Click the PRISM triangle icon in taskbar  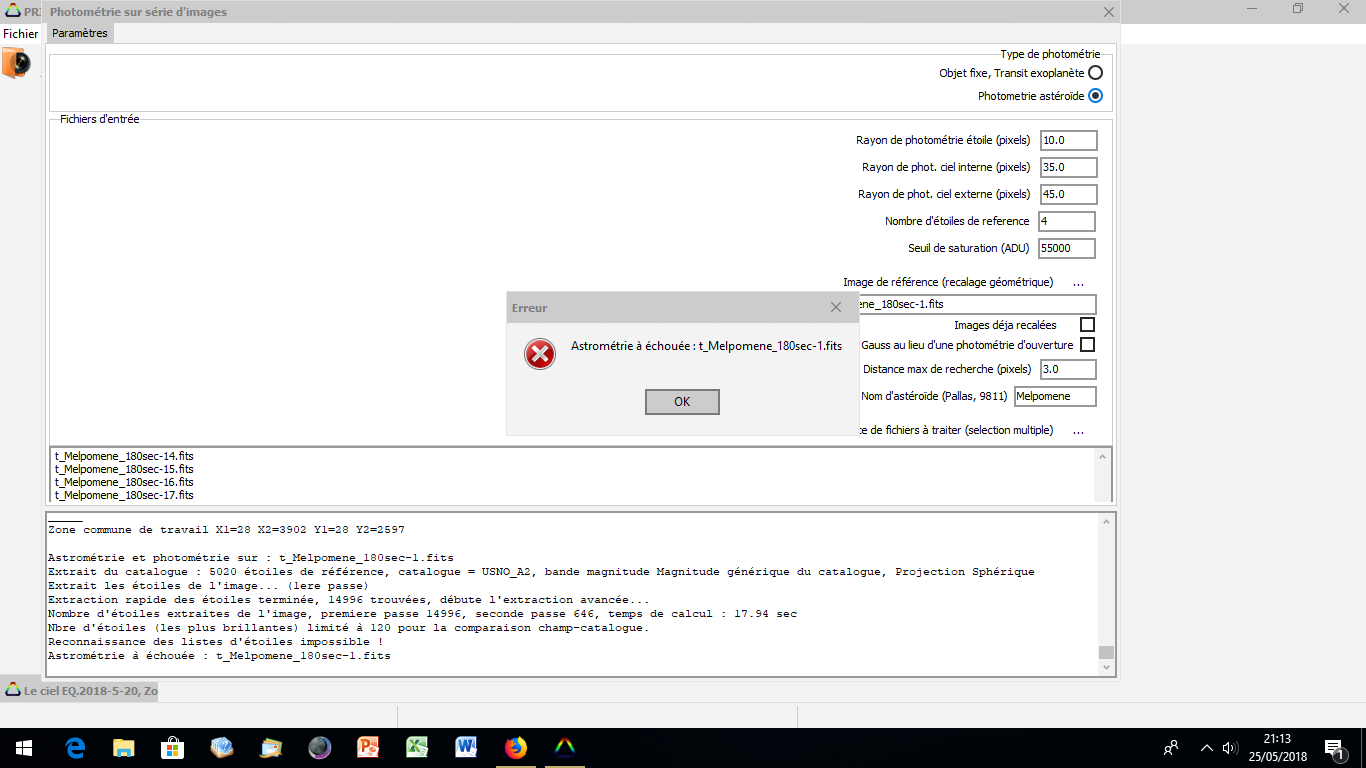click(x=565, y=748)
